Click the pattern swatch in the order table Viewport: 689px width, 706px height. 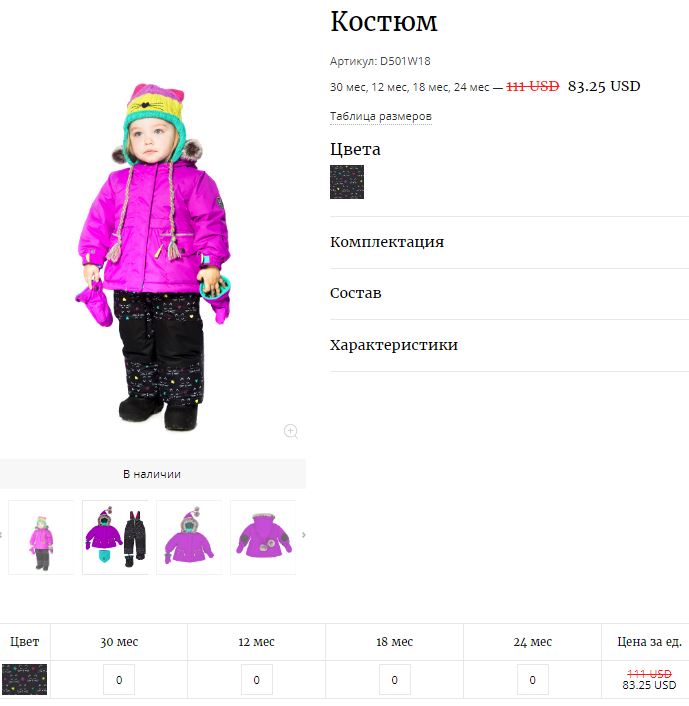(24, 679)
